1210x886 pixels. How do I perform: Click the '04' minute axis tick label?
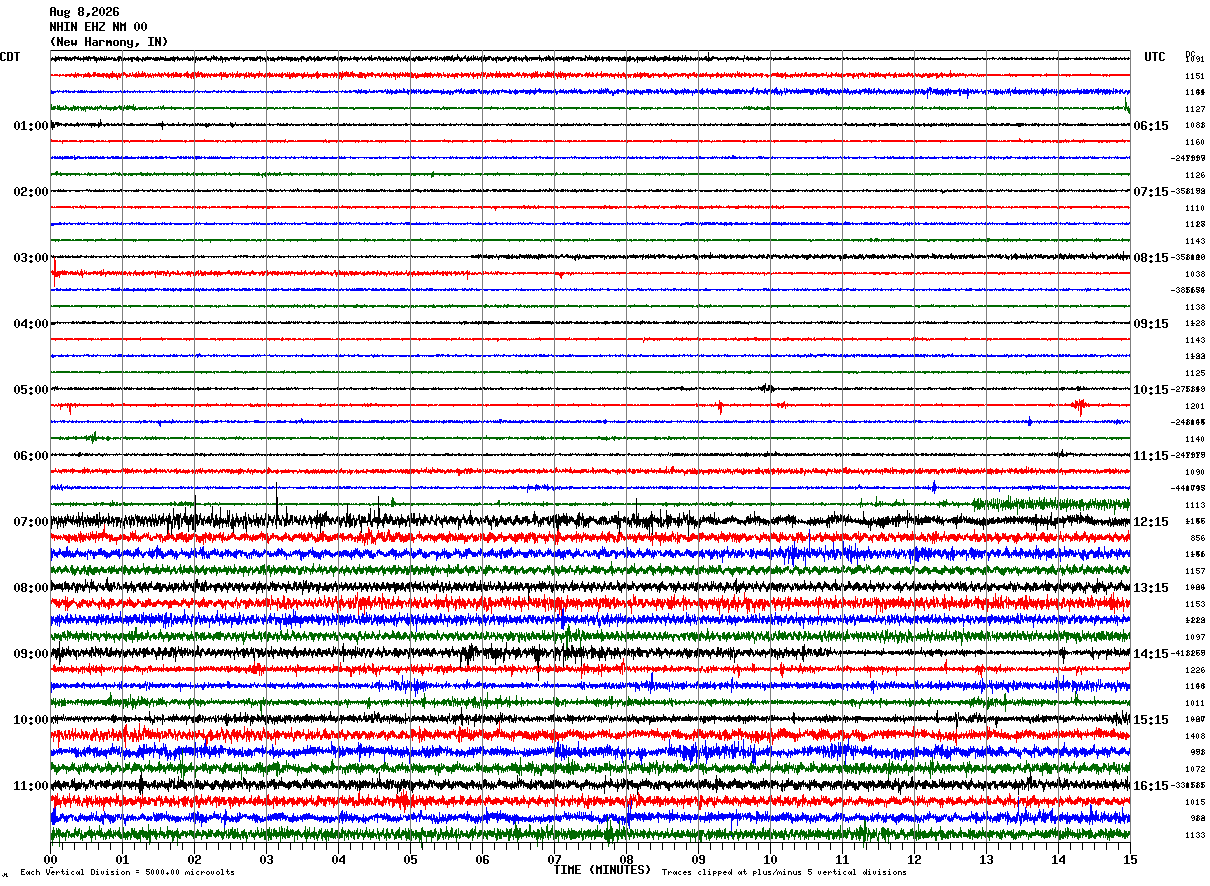pos(339,859)
